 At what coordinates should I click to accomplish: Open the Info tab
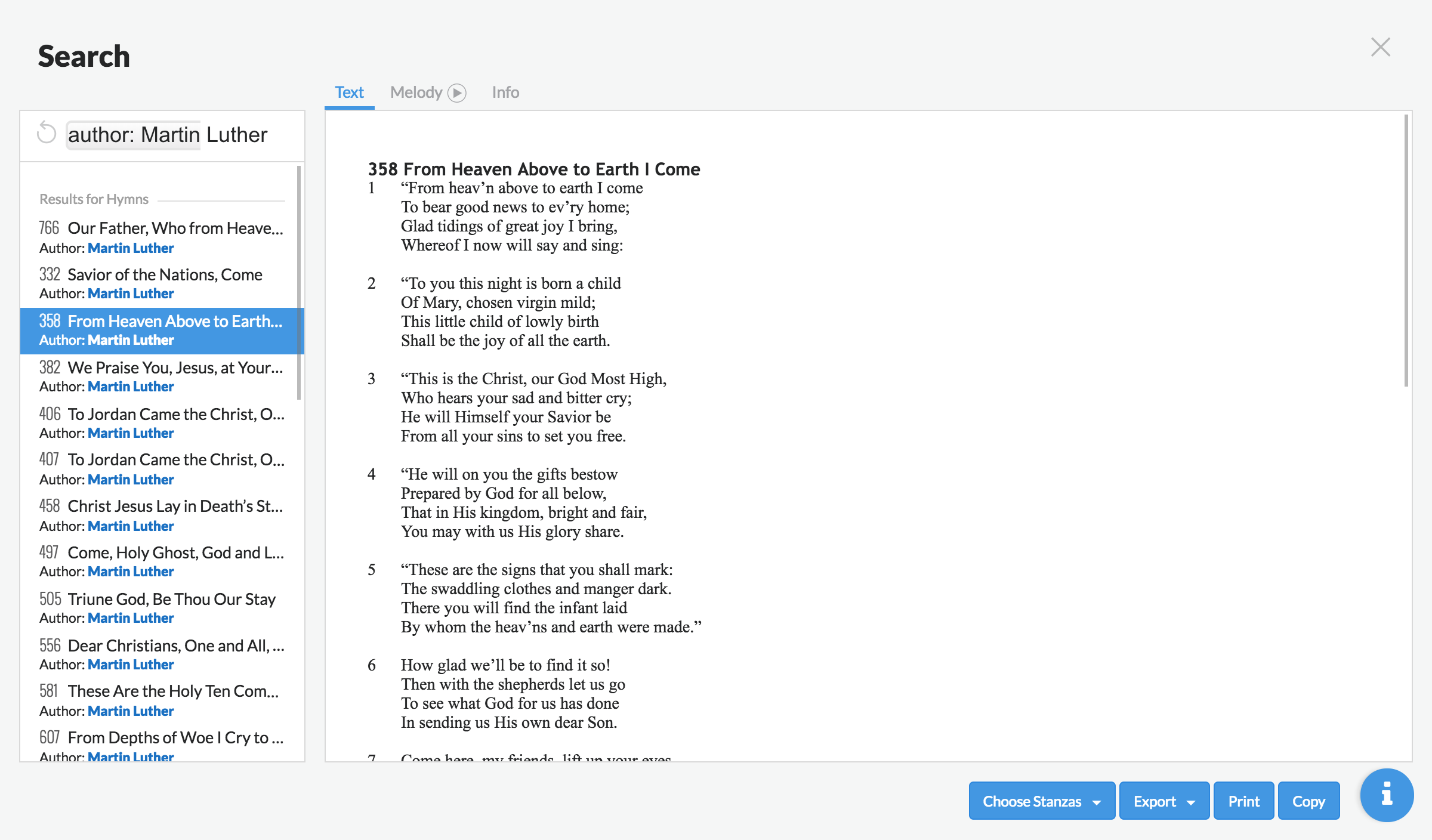tap(505, 92)
